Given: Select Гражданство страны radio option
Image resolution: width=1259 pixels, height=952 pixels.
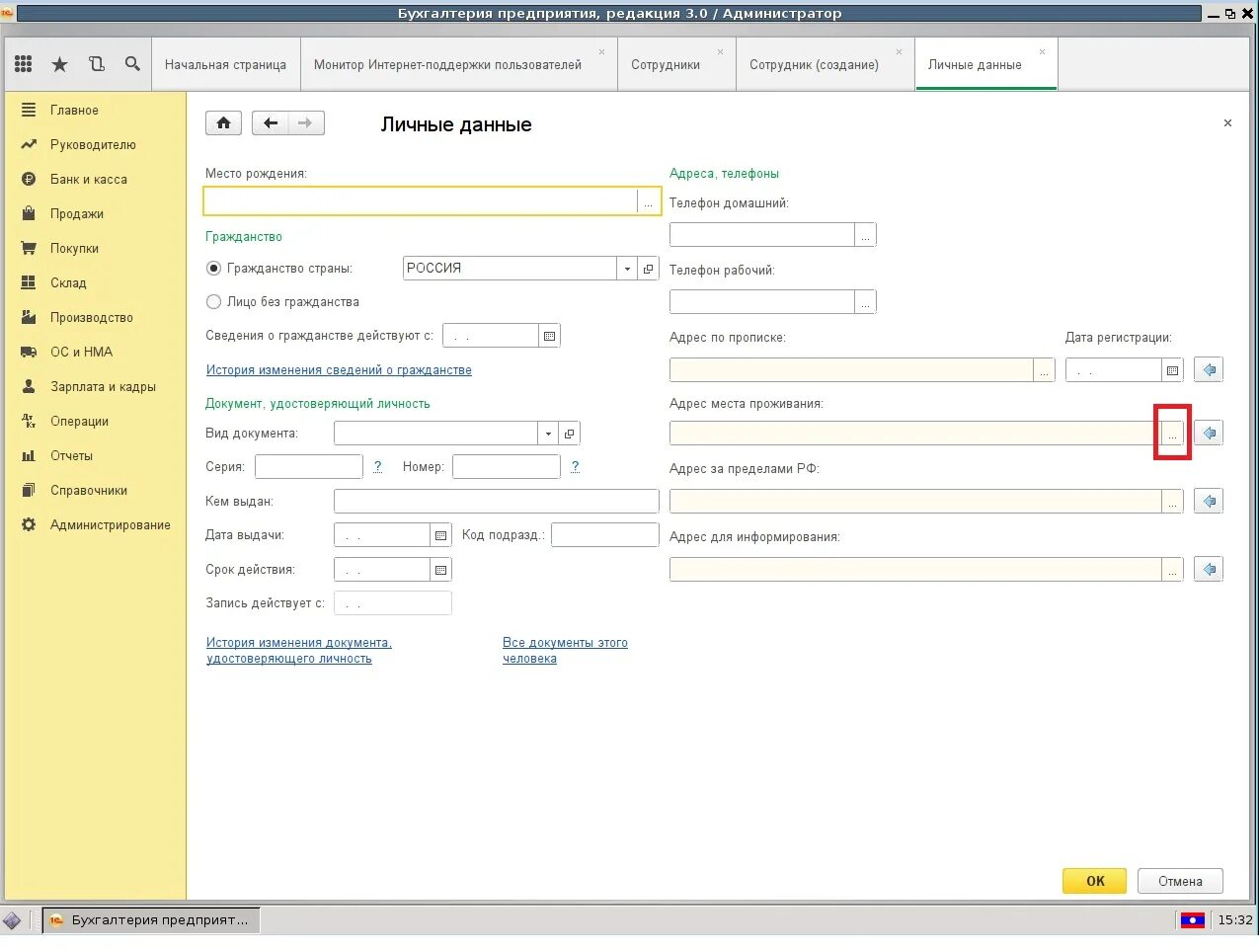Looking at the screenshot, I should click(x=213, y=269).
